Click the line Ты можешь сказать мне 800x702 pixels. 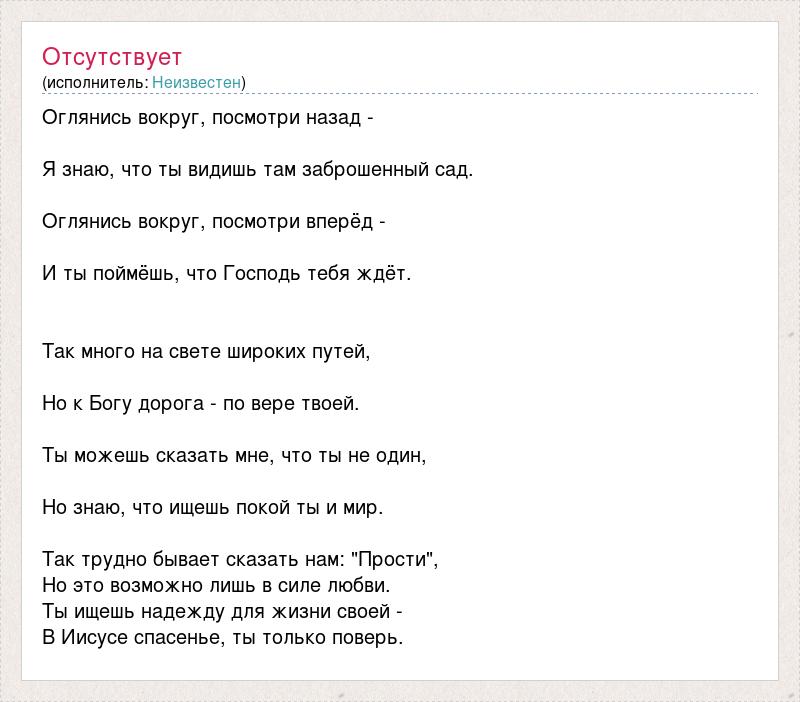point(234,455)
